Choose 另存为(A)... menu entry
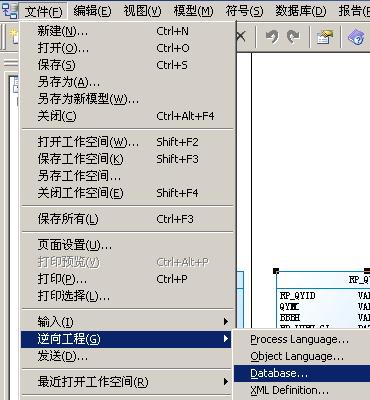Screen dimensions: 370x400 127,82
